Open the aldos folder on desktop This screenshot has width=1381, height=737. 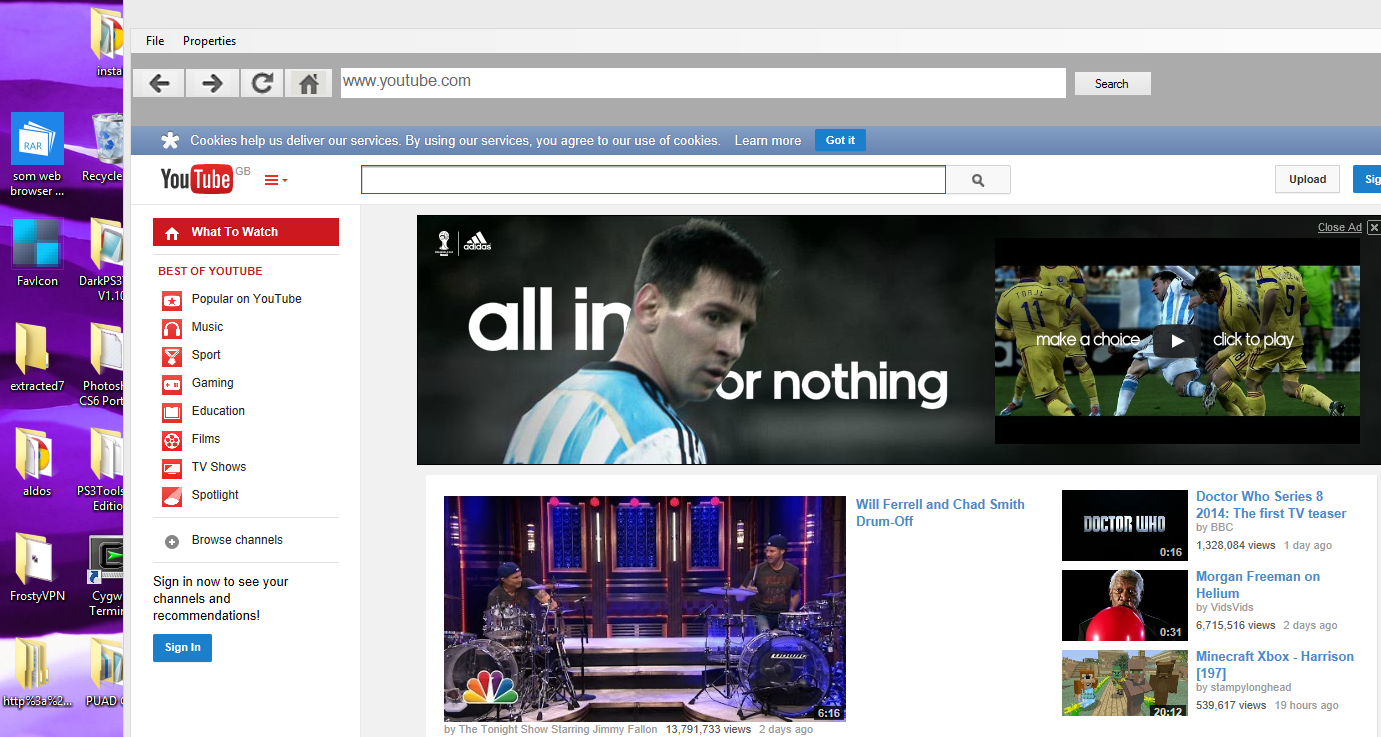[37, 463]
